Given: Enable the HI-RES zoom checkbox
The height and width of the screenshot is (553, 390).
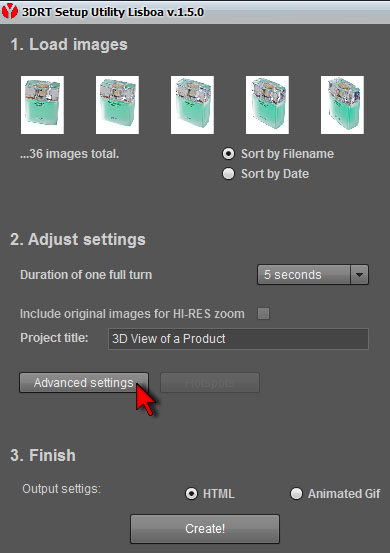Looking at the screenshot, I should pos(263,314).
